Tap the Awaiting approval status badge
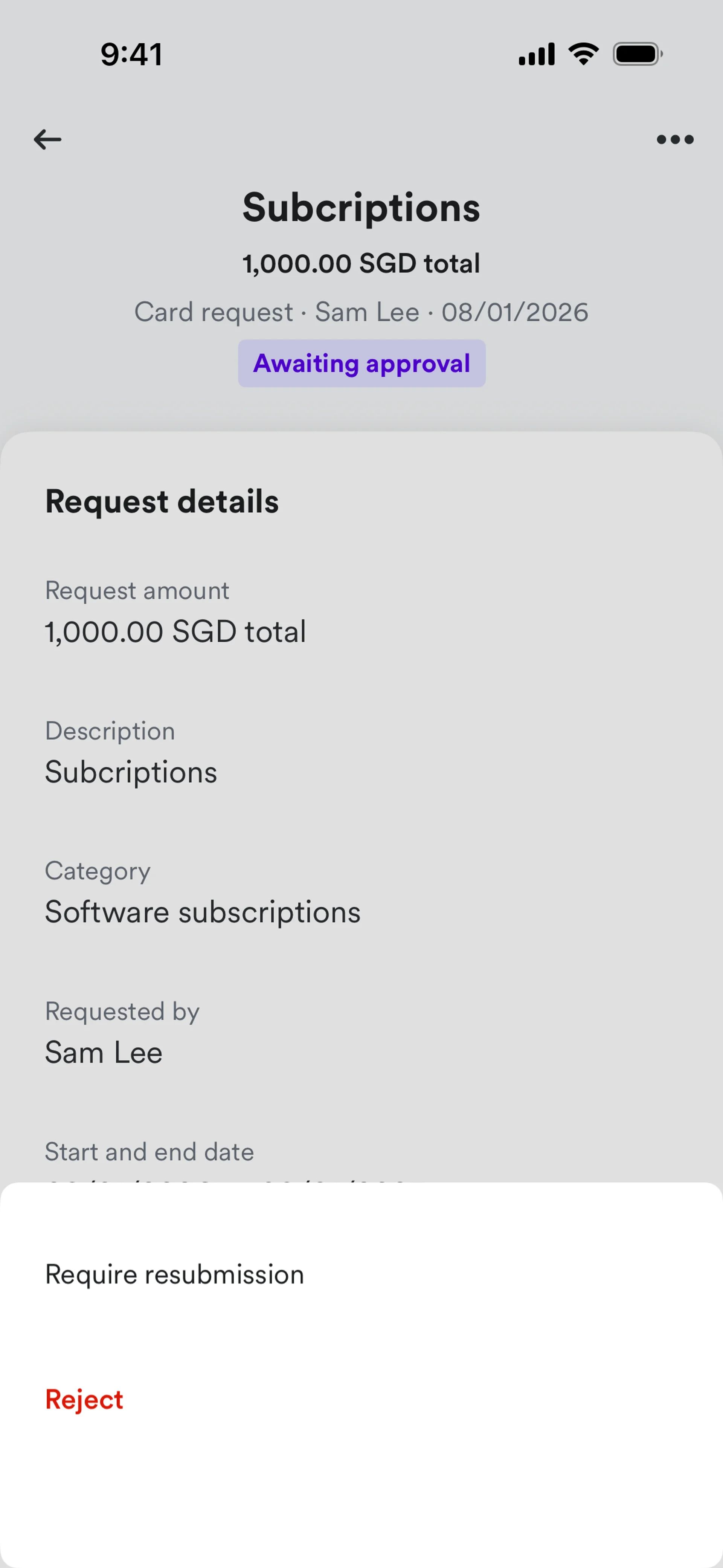Viewport: 723px width, 1568px height. (x=361, y=364)
